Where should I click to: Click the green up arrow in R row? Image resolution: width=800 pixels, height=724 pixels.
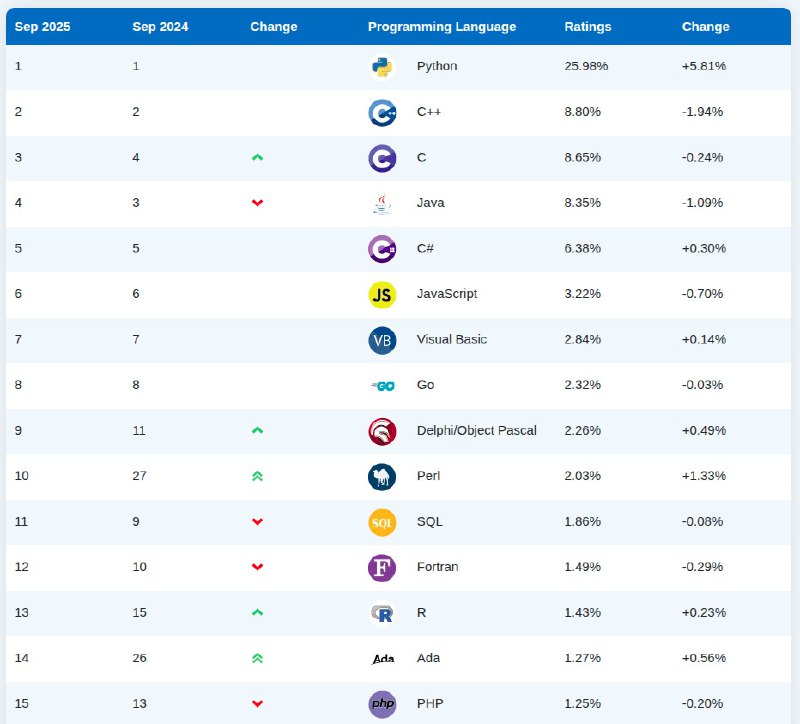point(257,612)
